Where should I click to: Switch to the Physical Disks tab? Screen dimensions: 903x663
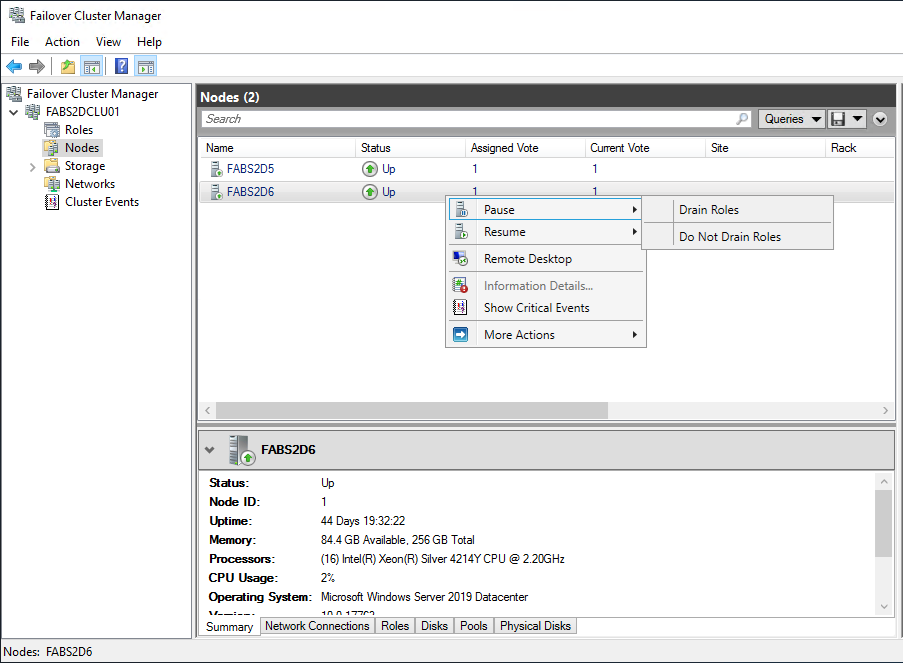(x=536, y=626)
